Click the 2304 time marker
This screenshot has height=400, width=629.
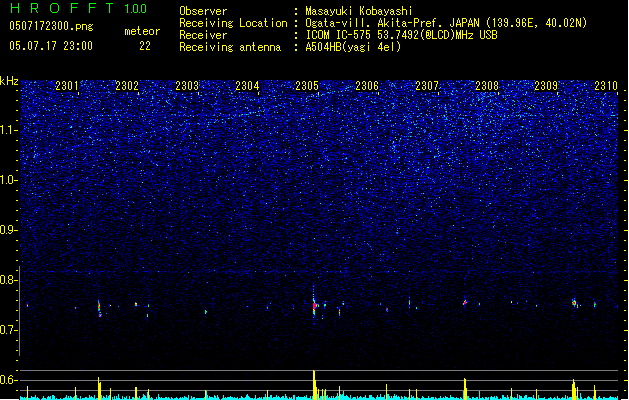[247, 86]
